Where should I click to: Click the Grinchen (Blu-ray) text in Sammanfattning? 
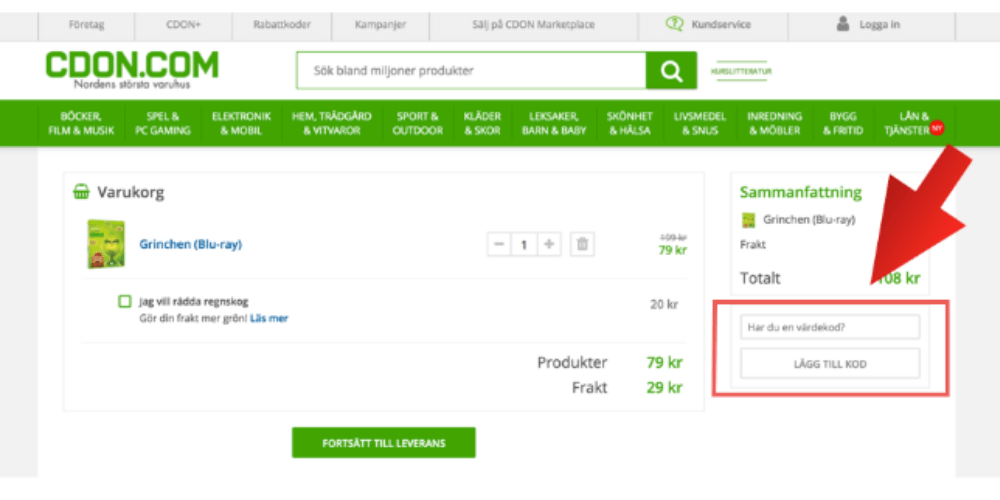tap(809, 220)
